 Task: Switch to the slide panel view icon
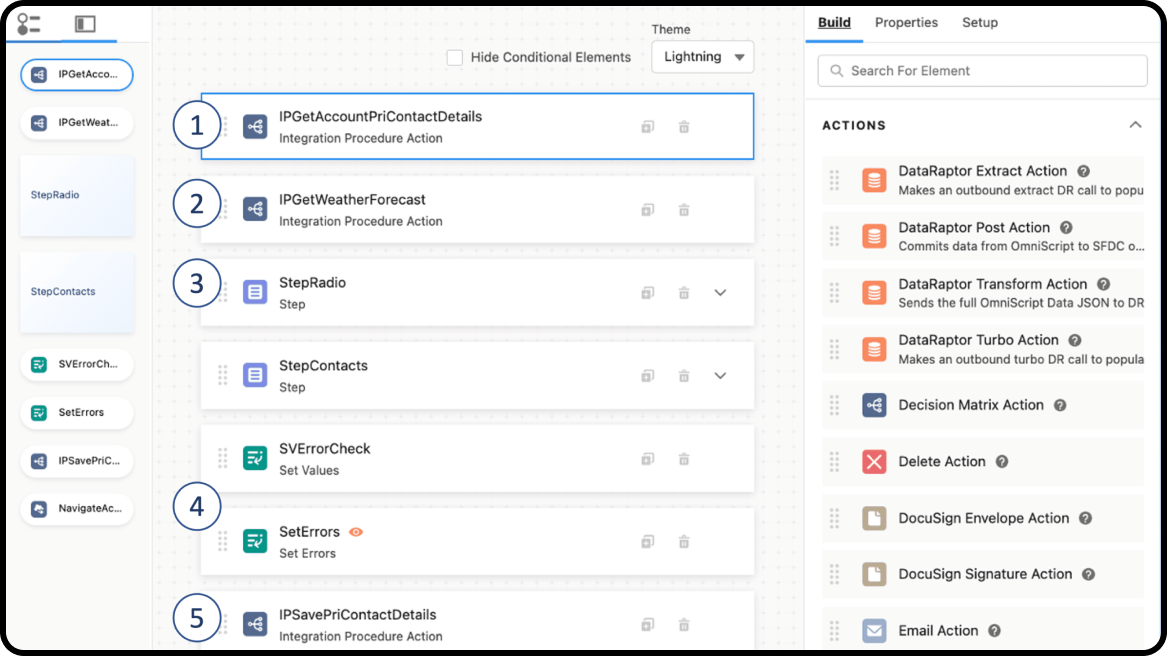click(85, 24)
